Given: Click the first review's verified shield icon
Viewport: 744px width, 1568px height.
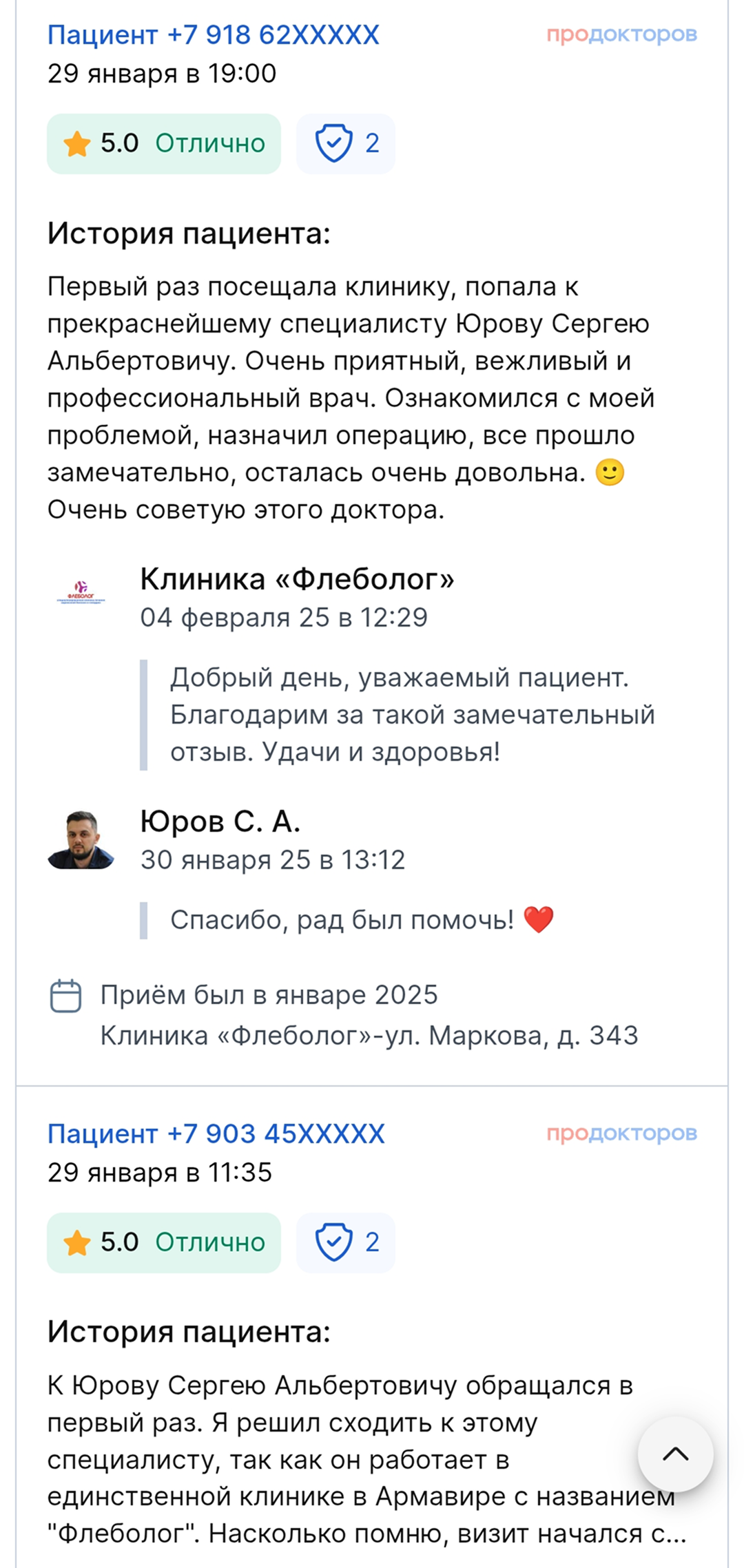Looking at the screenshot, I should [334, 143].
